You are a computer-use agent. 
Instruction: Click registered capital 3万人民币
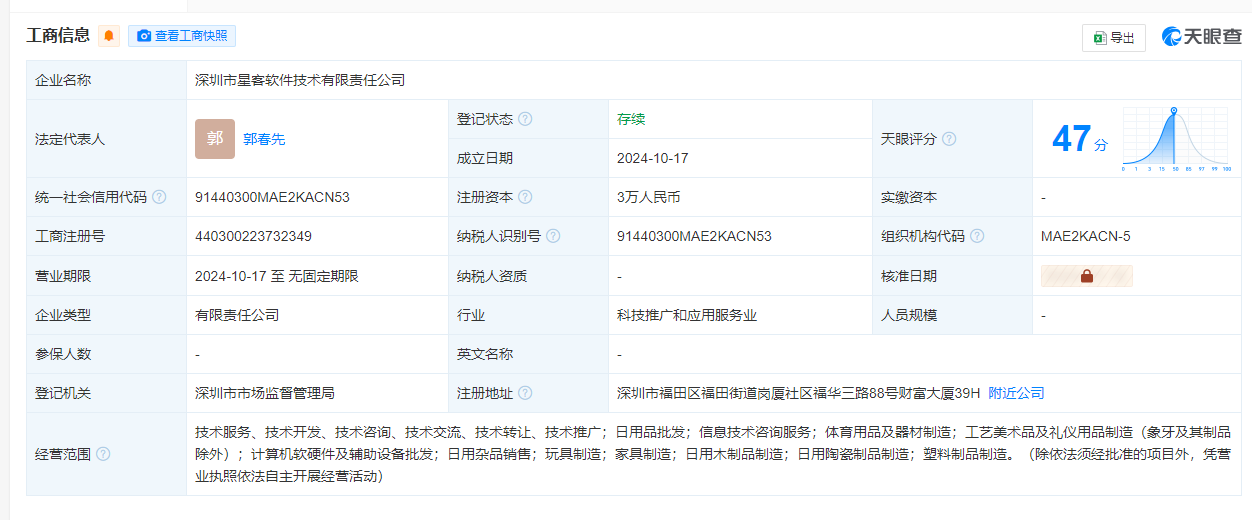(x=648, y=197)
